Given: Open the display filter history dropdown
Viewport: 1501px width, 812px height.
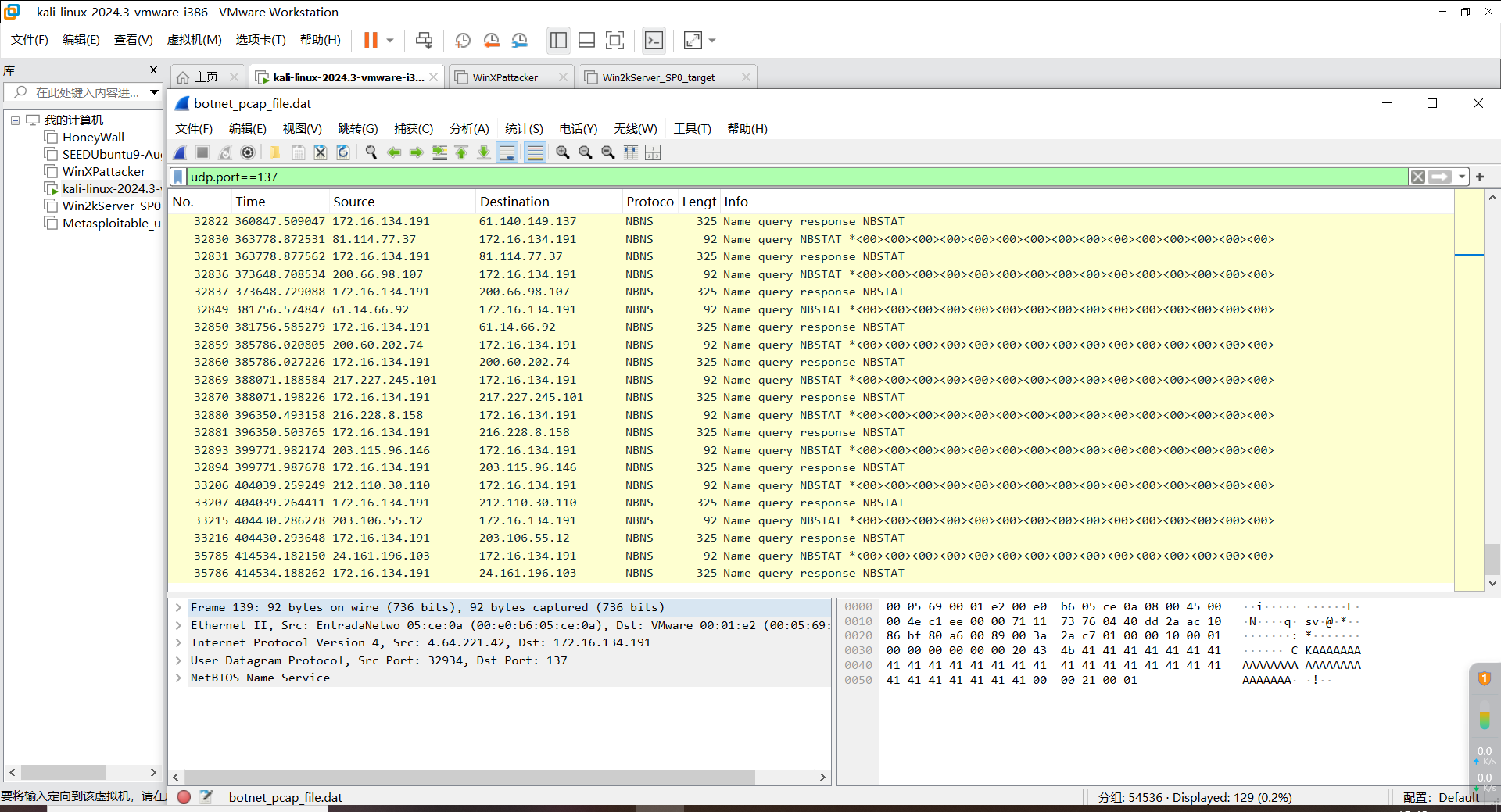Looking at the screenshot, I should pyautogui.click(x=1462, y=177).
